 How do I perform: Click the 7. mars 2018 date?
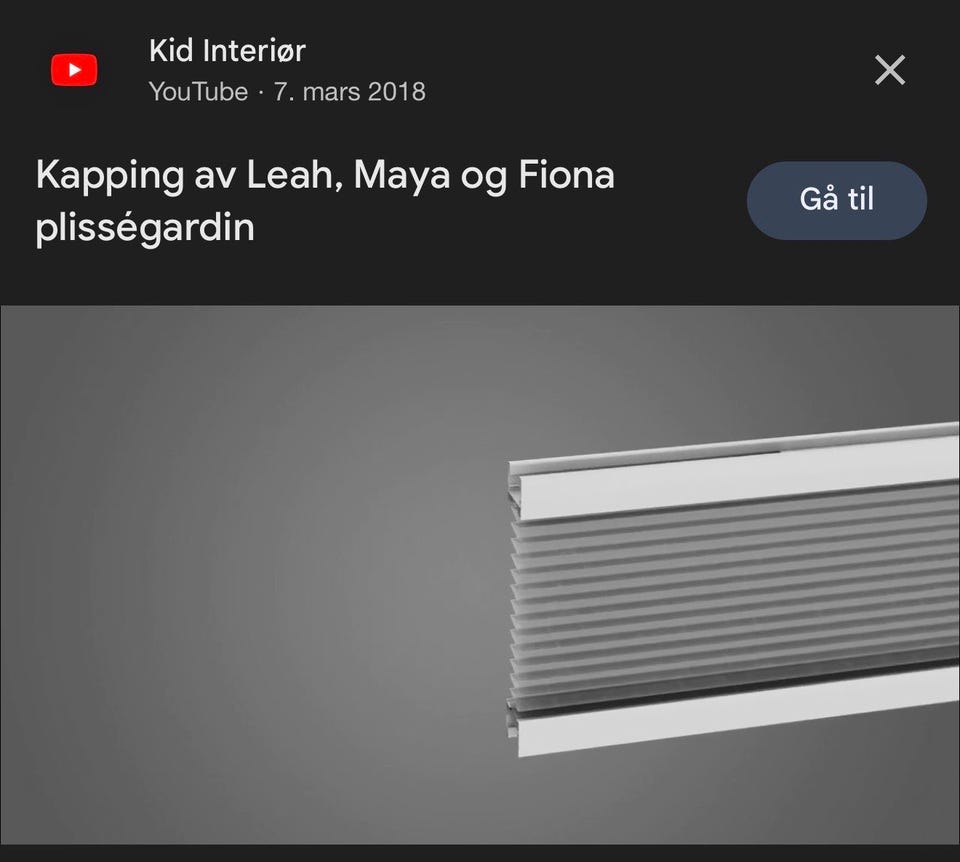(x=350, y=92)
